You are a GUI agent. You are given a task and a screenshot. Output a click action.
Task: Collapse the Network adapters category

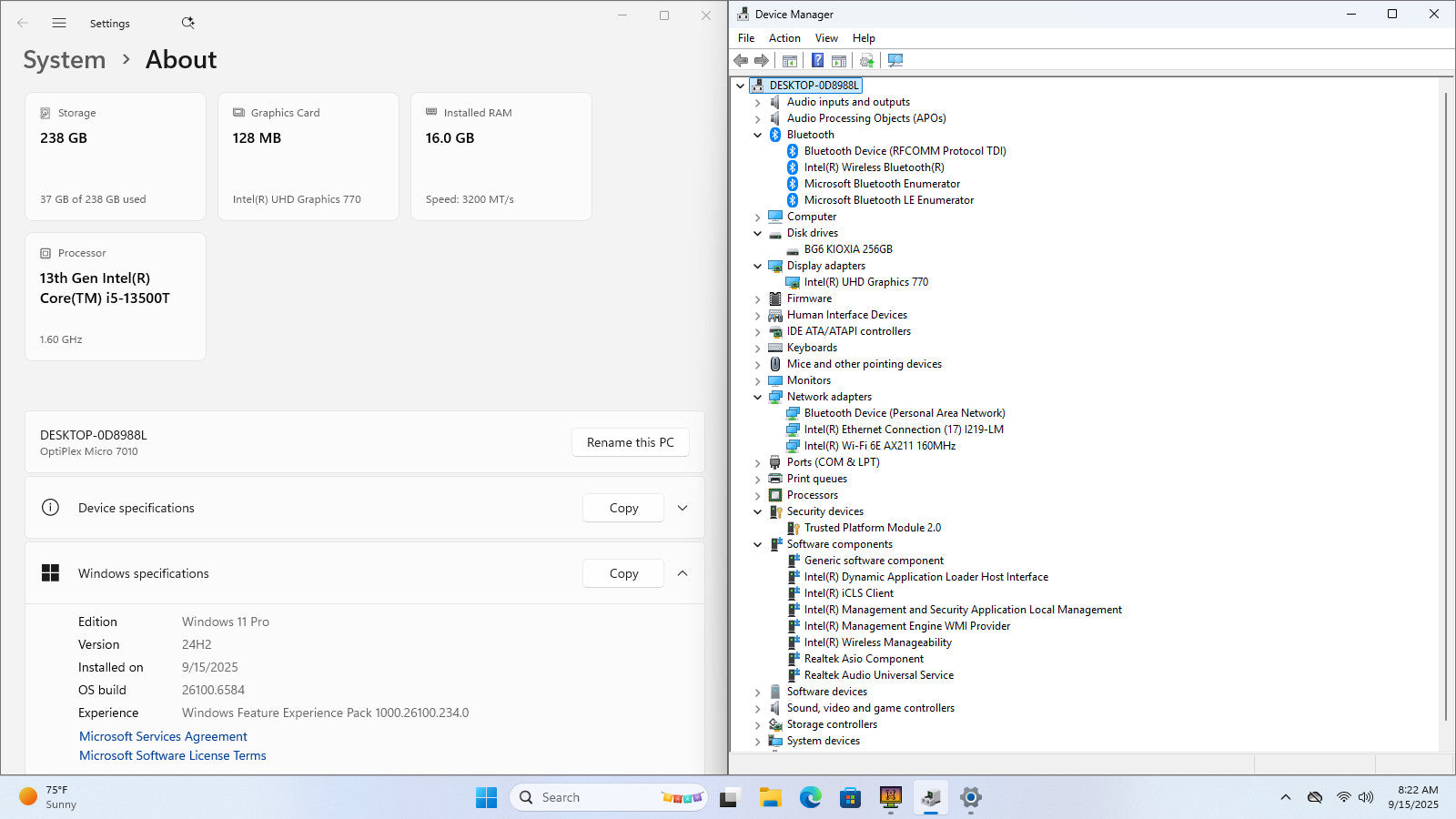(758, 397)
